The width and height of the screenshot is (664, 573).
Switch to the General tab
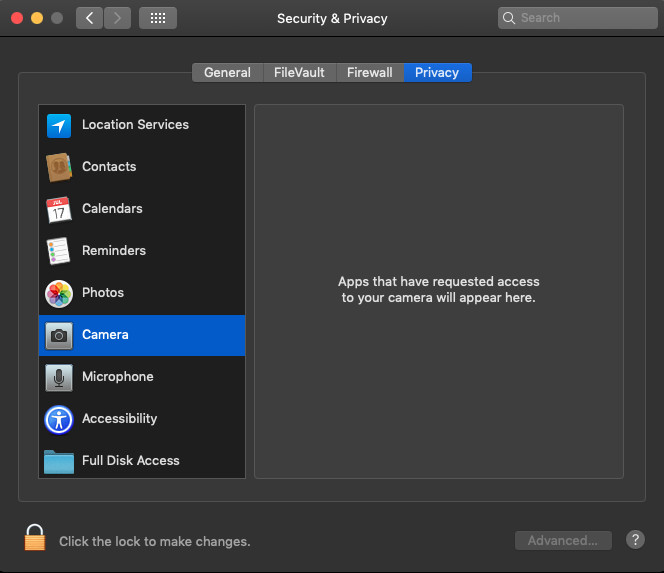tap(228, 72)
